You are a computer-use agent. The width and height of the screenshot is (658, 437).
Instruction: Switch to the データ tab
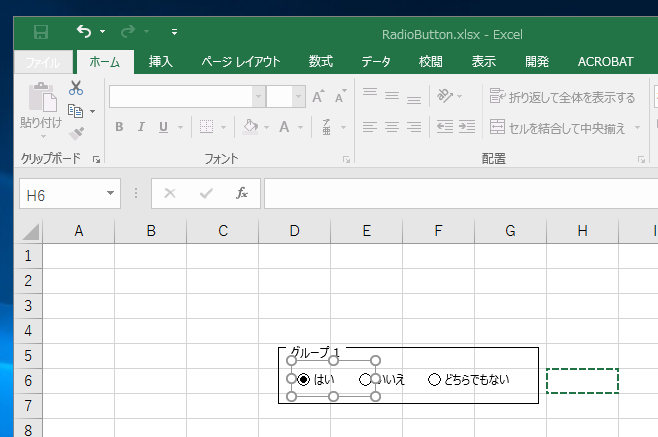coord(376,62)
